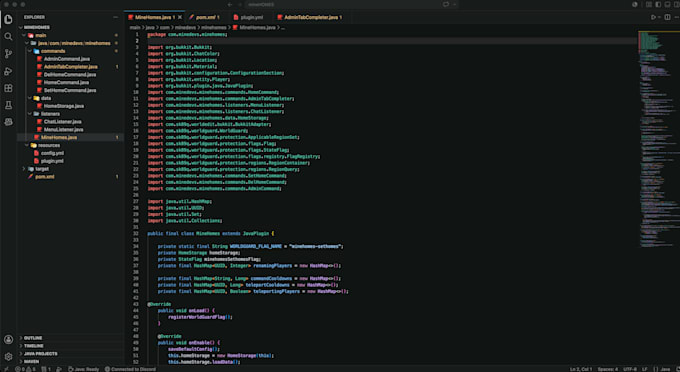This screenshot has width=680, height=372.
Task: Switch to the MineHomes.java tab
Action: click(154, 17)
